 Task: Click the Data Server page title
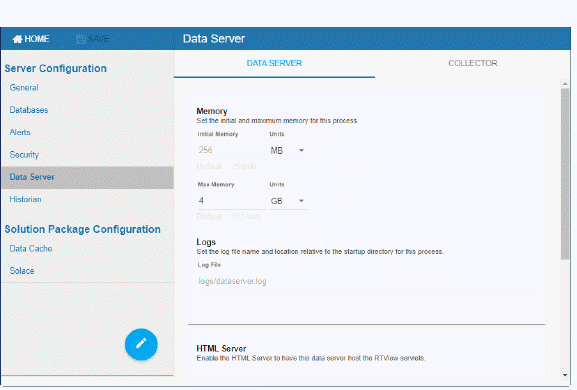[x=214, y=39]
